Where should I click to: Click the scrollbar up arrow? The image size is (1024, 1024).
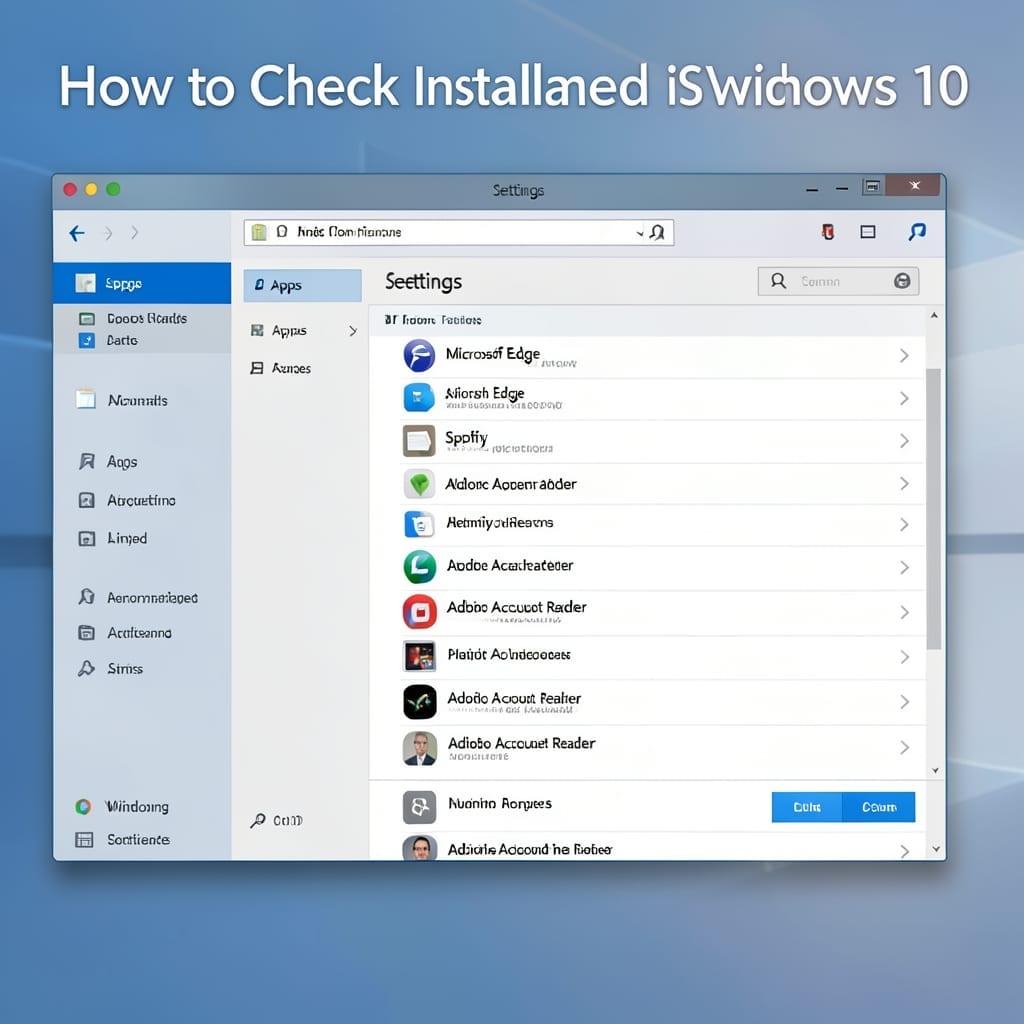(x=935, y=315)
